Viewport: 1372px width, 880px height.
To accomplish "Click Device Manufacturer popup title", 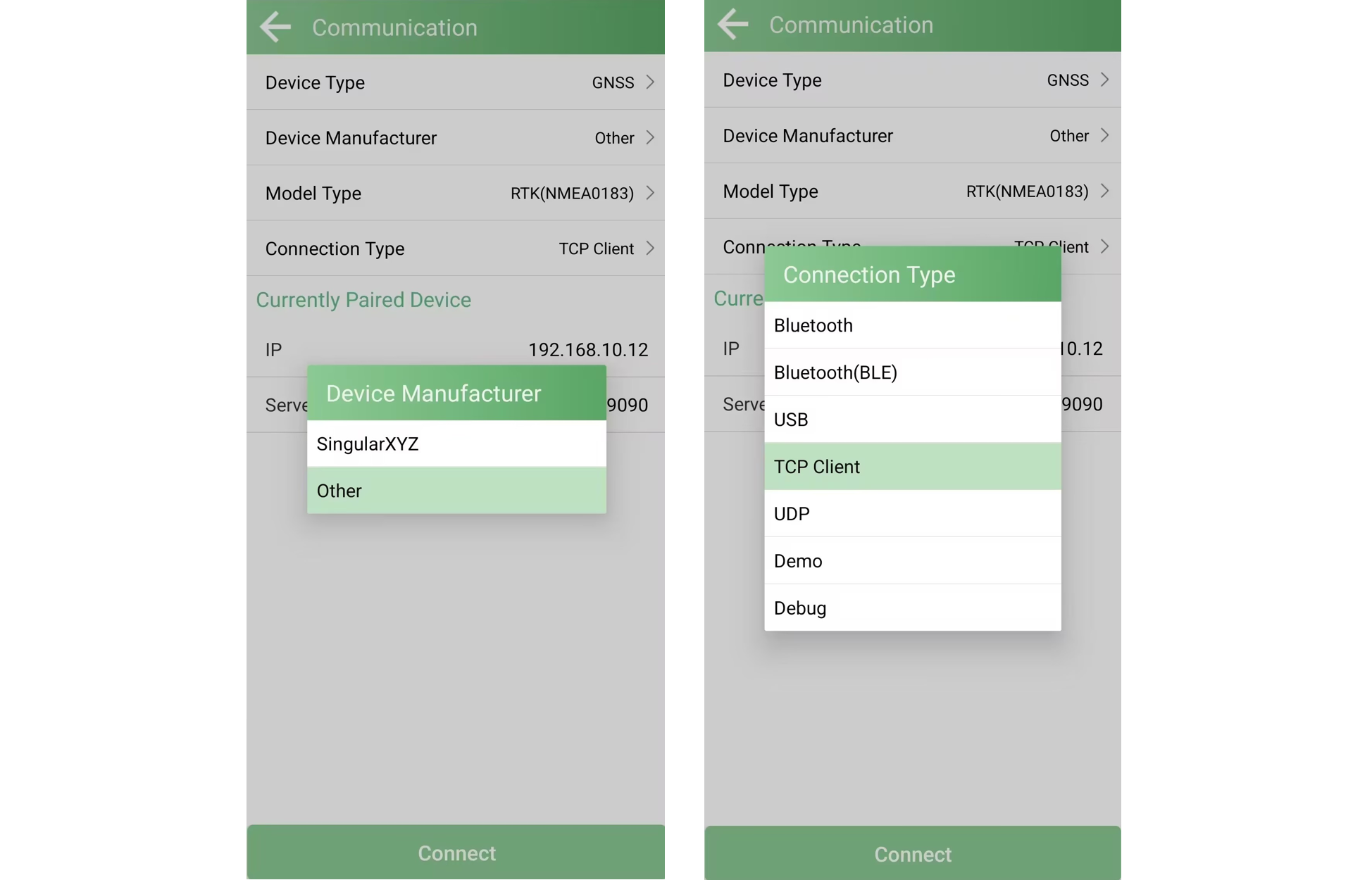I will pos(434,394).
